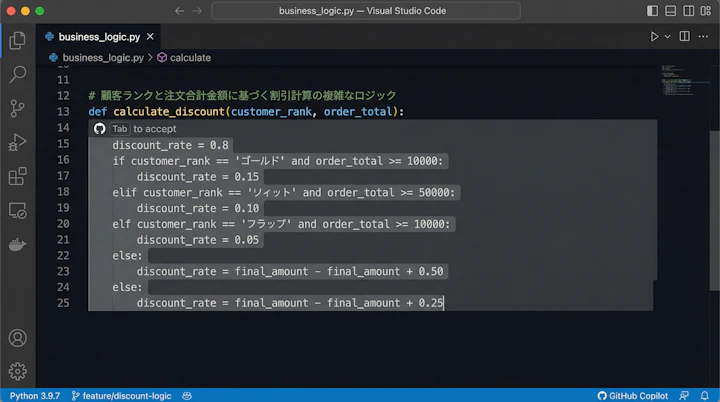Toggle the bottom panel layout icon

670,11
